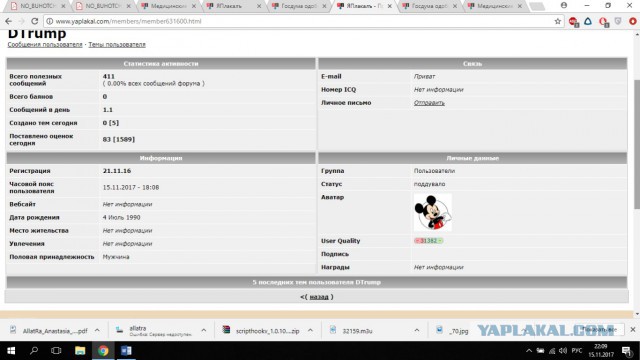Viewport: 640px width, 360px height.
Task: Open the red adblock extension icon
Action: 573,22
